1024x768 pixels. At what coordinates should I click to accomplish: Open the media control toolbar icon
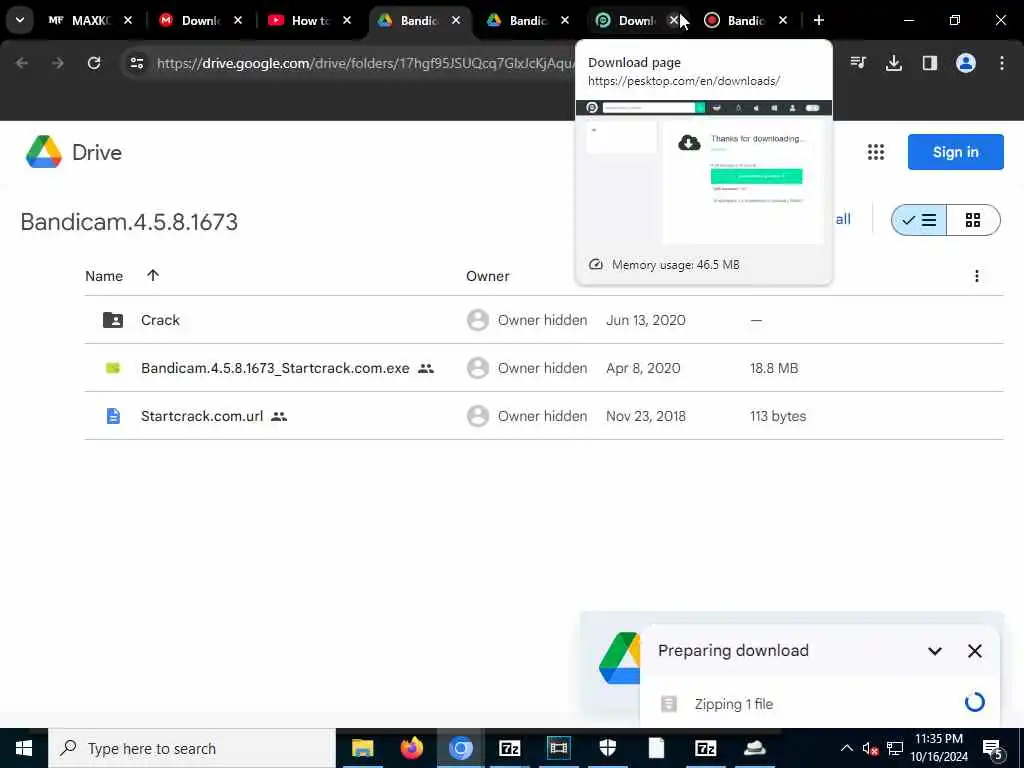tap(858, 63)
